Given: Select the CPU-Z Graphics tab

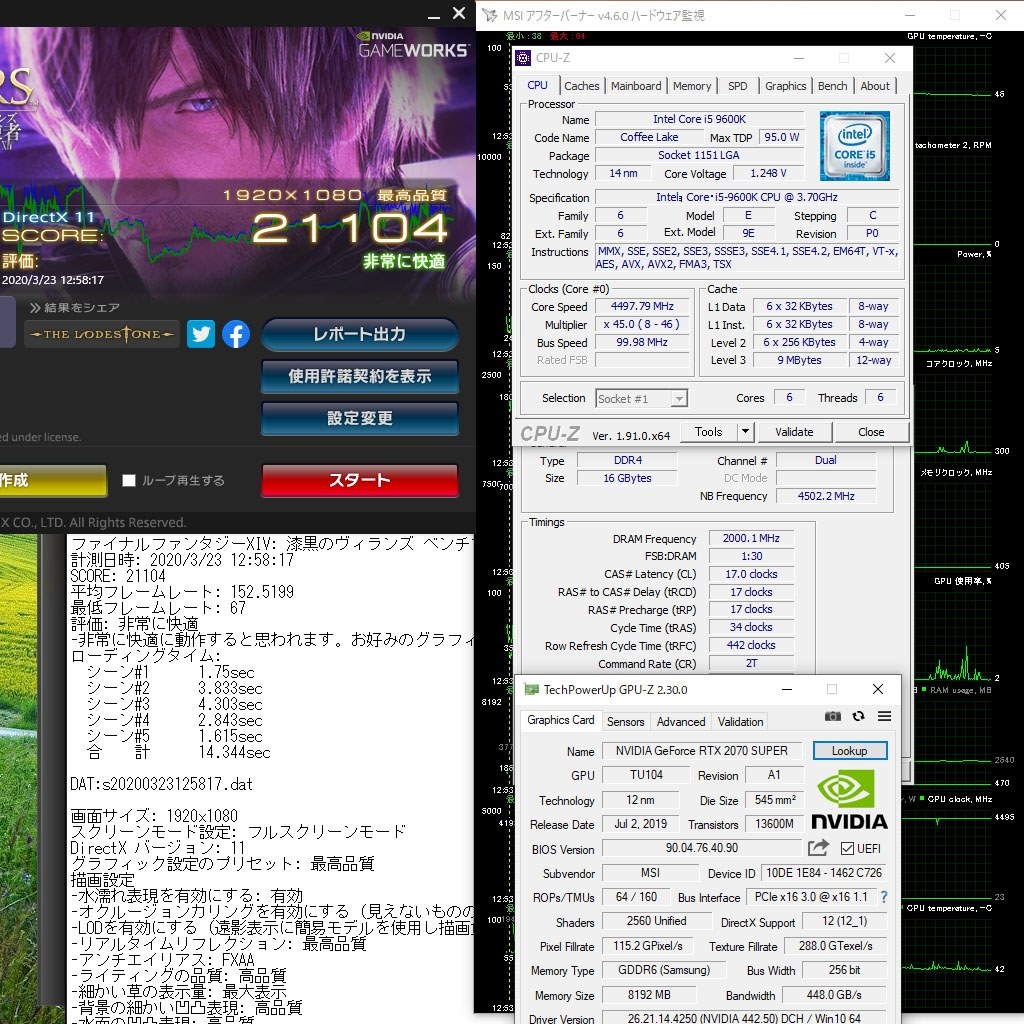Looking at the screenshot, I should point(786,86).
